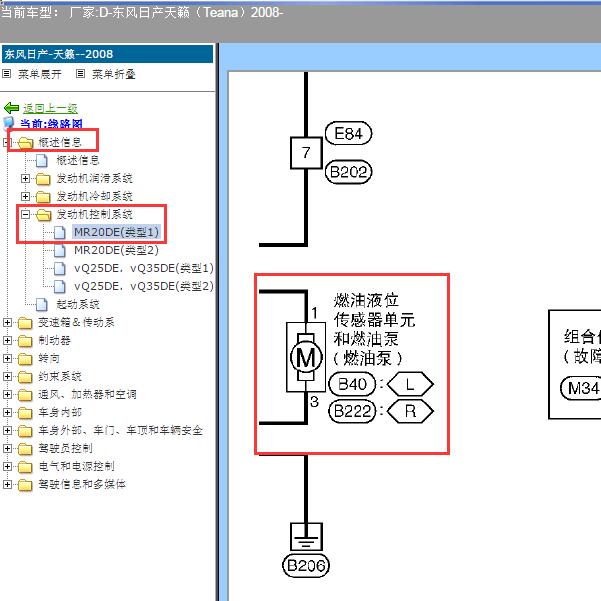The height and width of the screenshot is (601, 601).
Task: Open the 返回上一级 link
Action: point(50,108)
